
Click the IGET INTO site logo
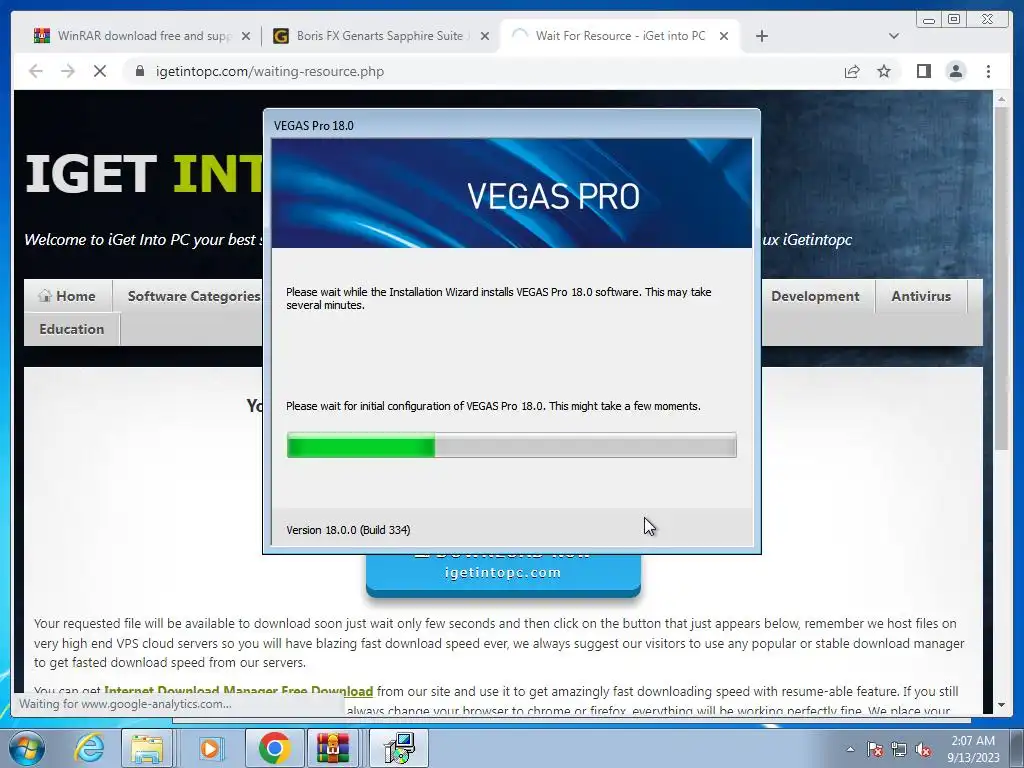[x=144, y=174]
